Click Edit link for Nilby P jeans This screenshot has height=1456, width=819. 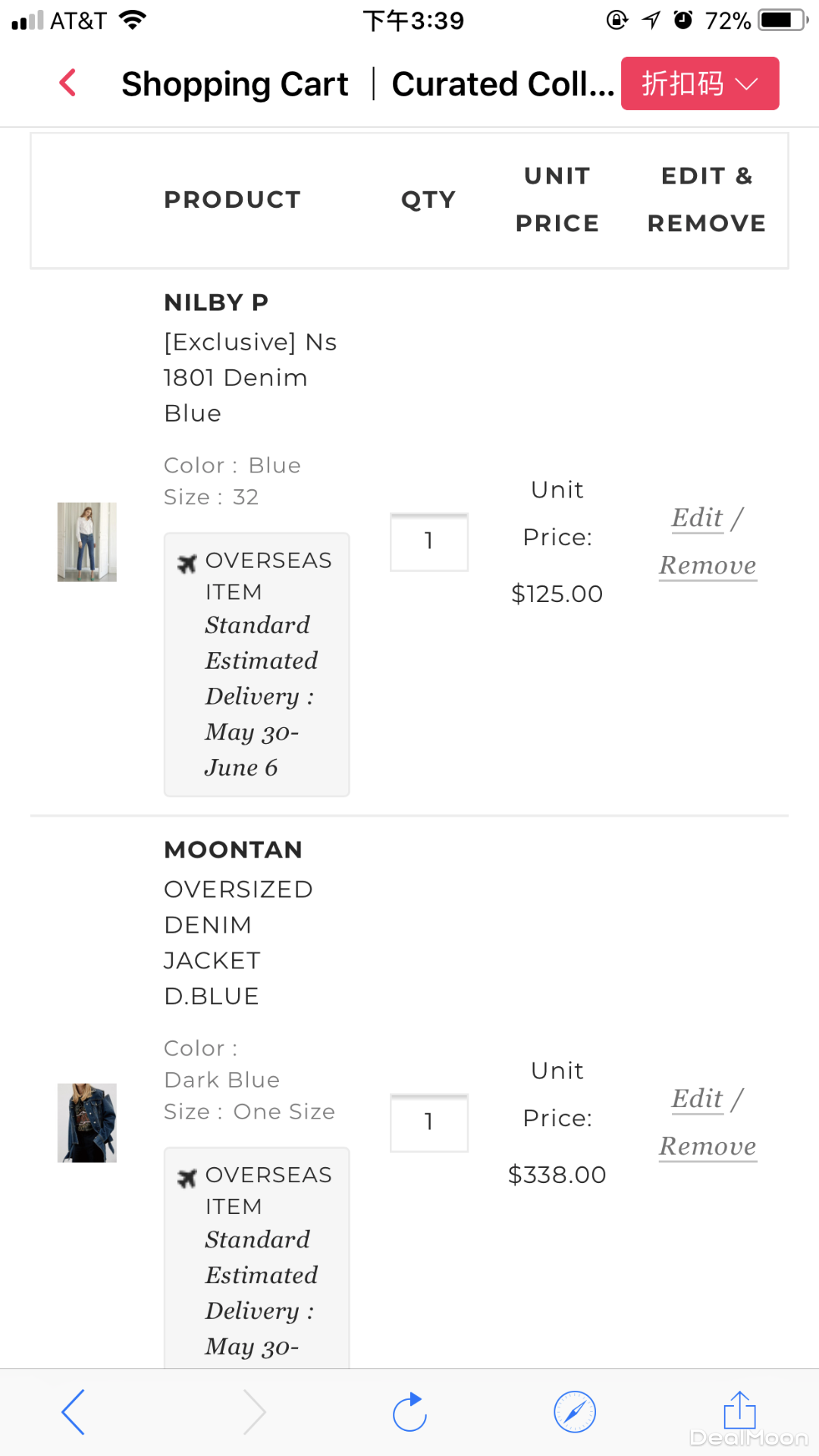[697, 518]
